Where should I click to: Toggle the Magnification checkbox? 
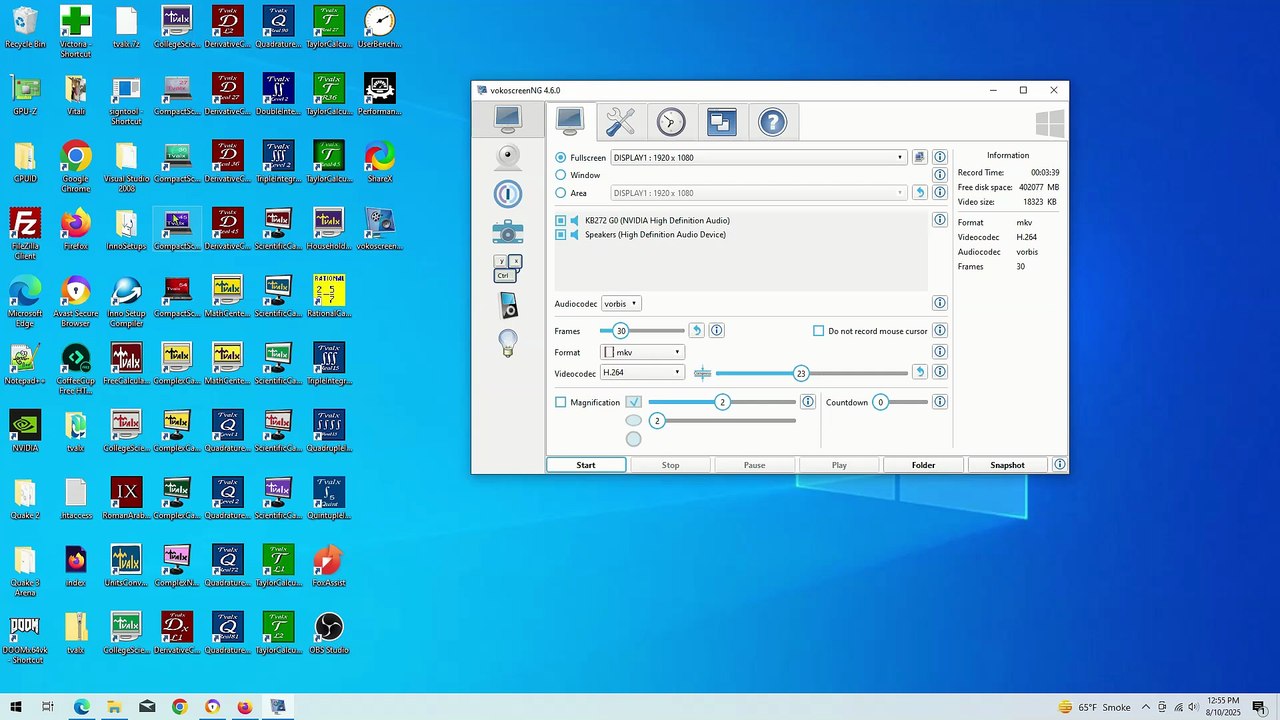(x=561, y=402)
